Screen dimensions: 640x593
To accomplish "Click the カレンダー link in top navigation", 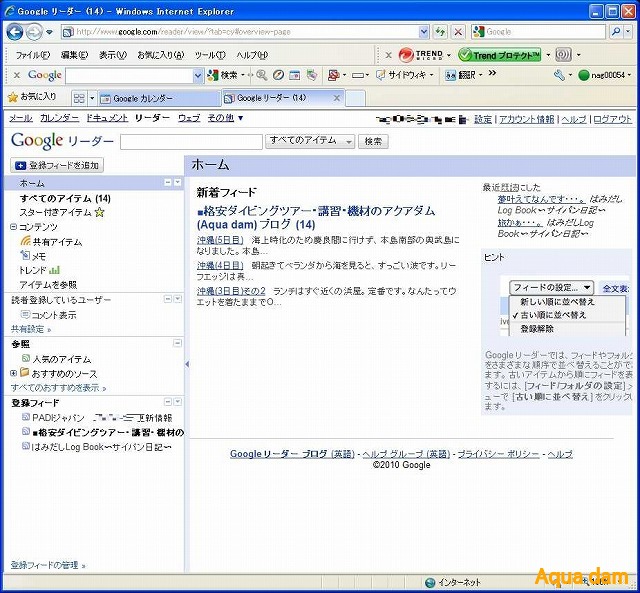I will click(59, 118).
